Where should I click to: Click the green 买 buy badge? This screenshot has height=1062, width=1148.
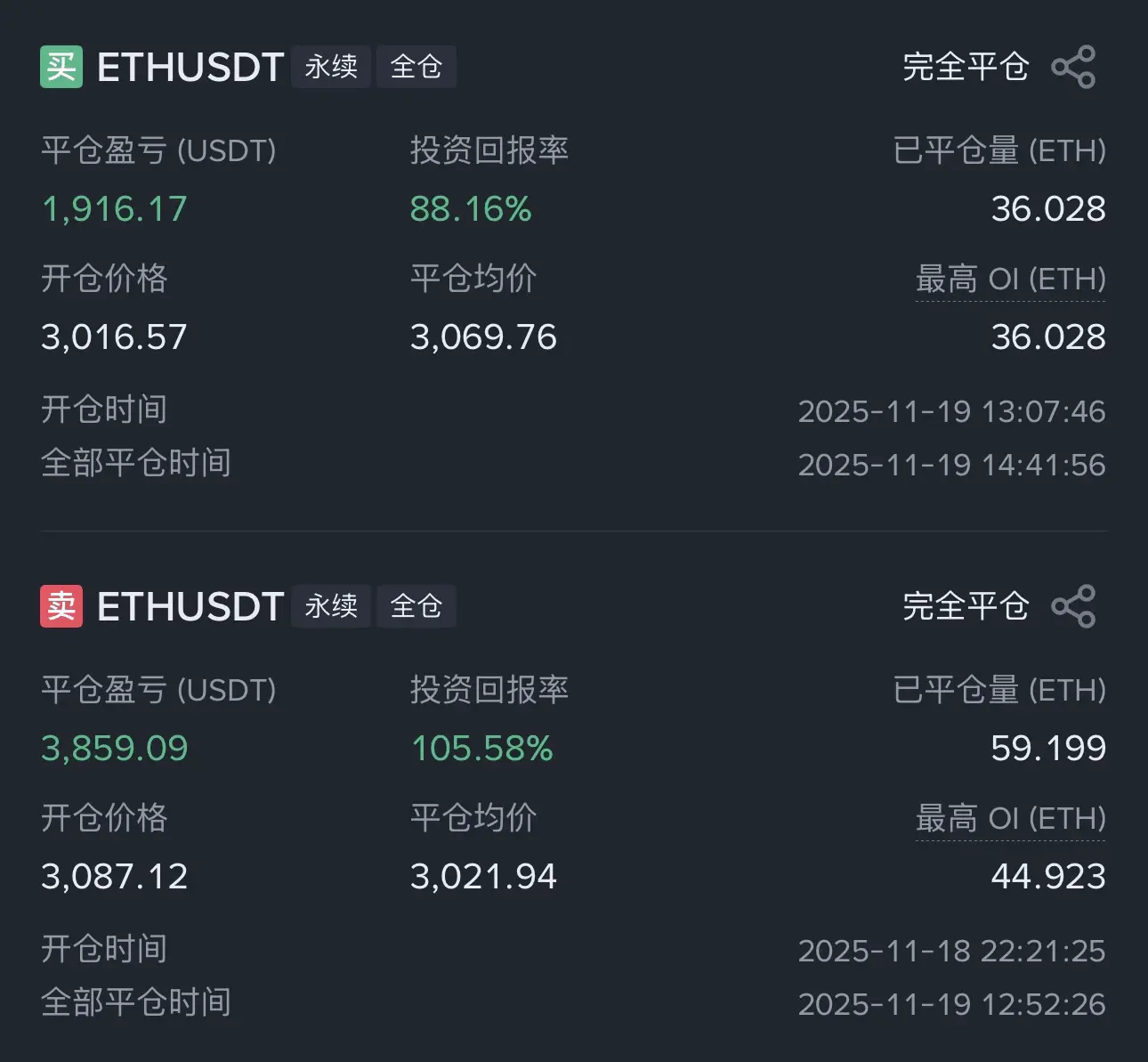(61, 67)
